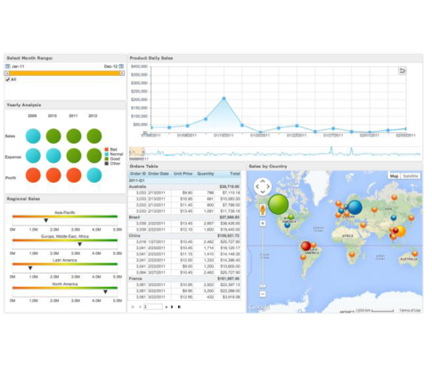Switch map to Map view

point(394,176)
